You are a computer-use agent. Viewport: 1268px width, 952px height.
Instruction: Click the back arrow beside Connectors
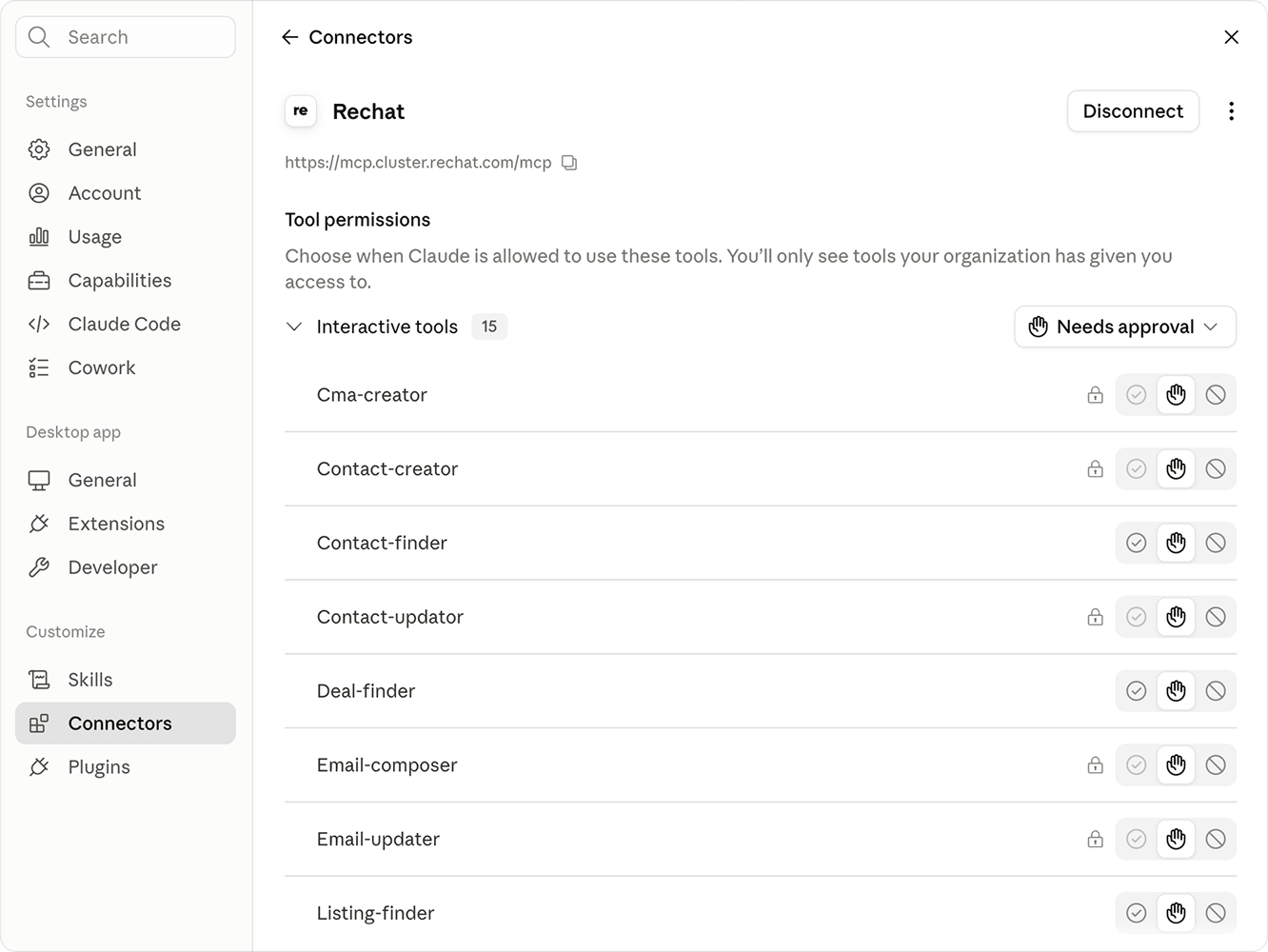coord(290,37)
